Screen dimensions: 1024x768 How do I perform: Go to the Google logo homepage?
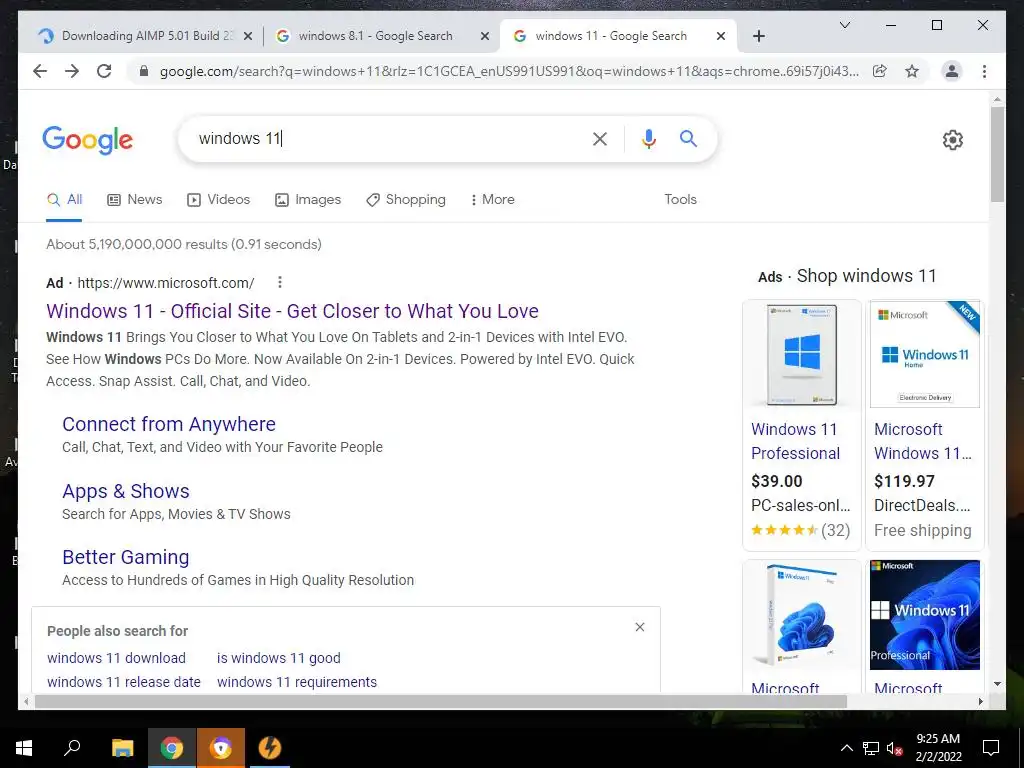(88, 140)
